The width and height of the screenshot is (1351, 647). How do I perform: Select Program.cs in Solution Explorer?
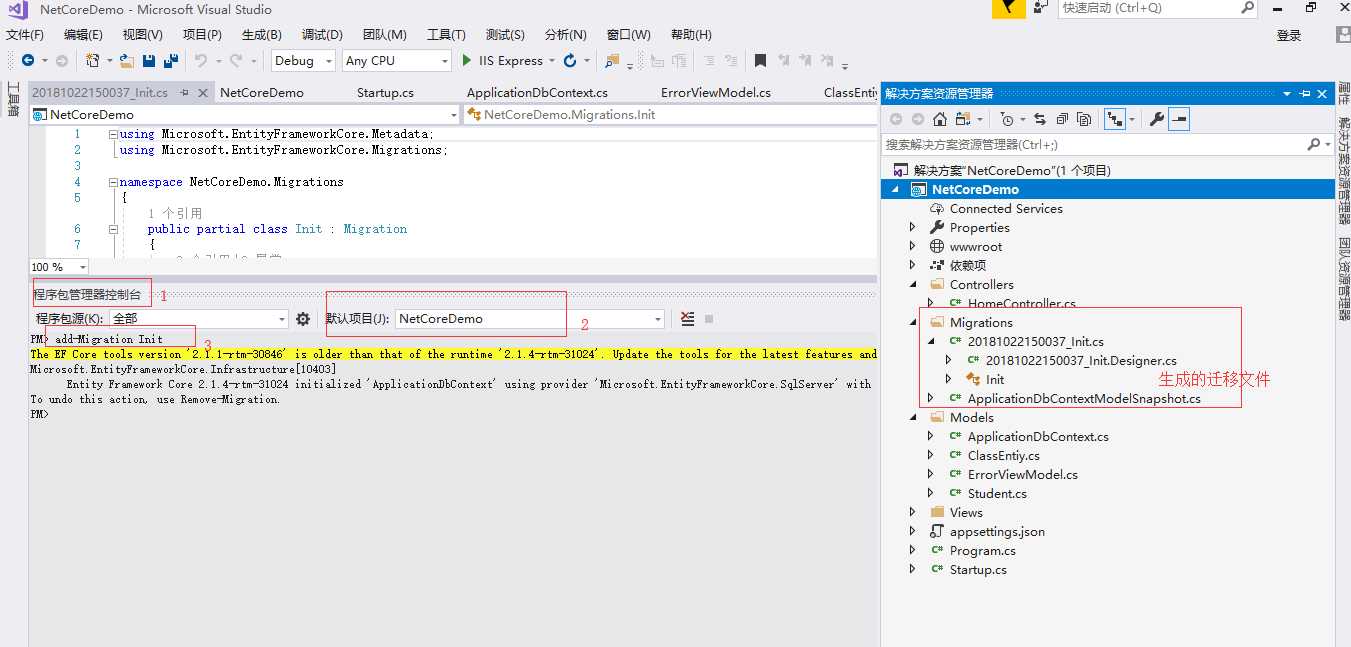click(982, 551)
